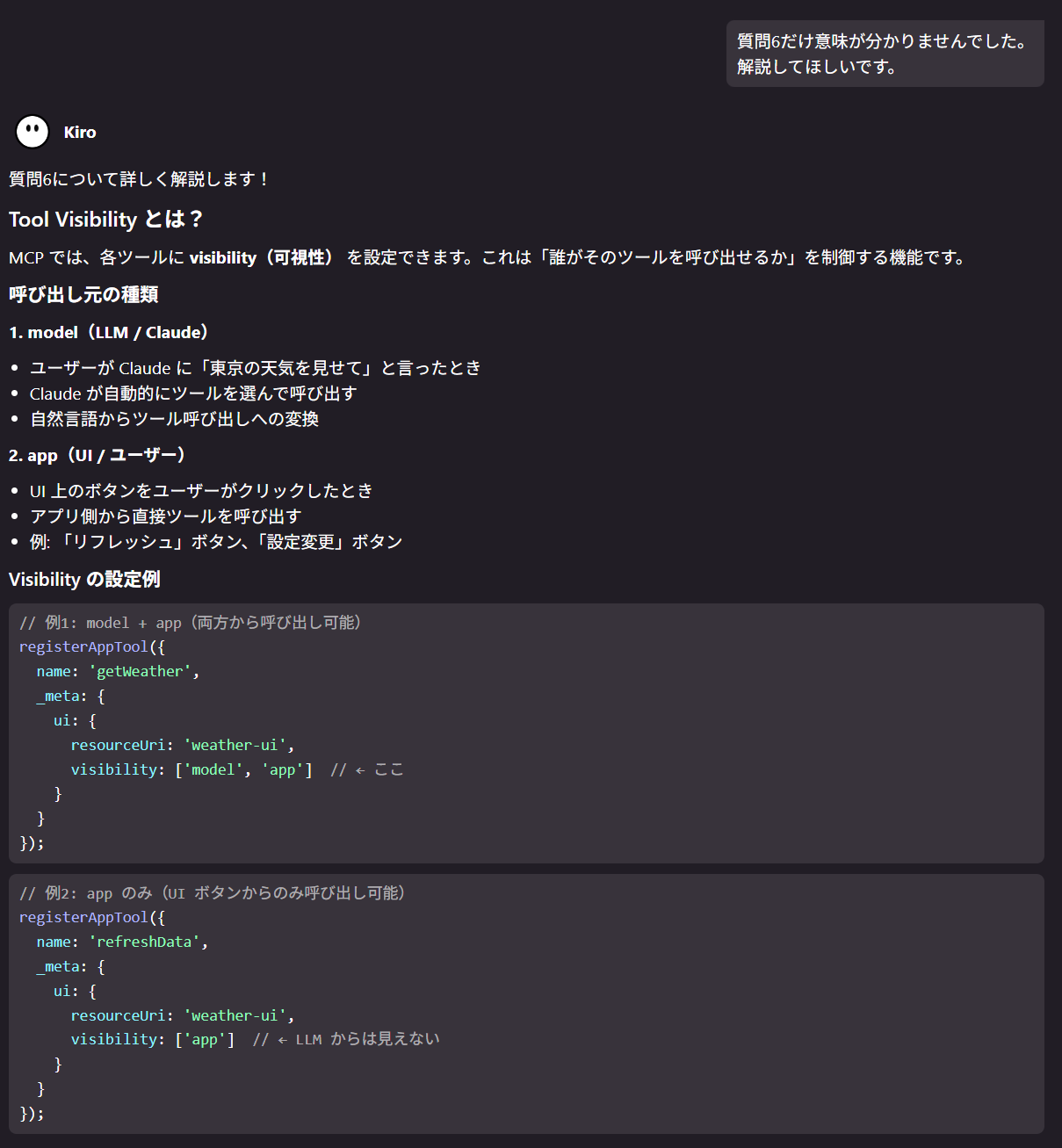
Task: Click the user message bubble about 質問6
Action: pyautogui.click(x=885, y=54)
